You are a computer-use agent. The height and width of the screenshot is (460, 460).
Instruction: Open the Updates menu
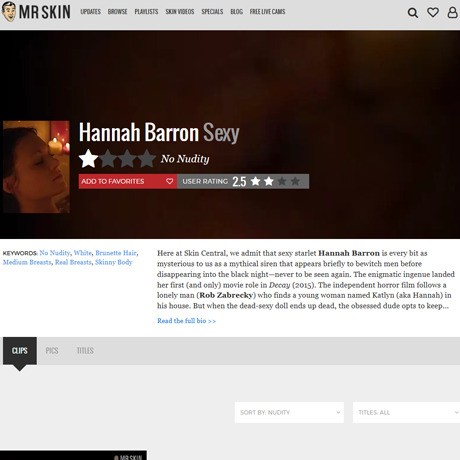tap(90, 12)
